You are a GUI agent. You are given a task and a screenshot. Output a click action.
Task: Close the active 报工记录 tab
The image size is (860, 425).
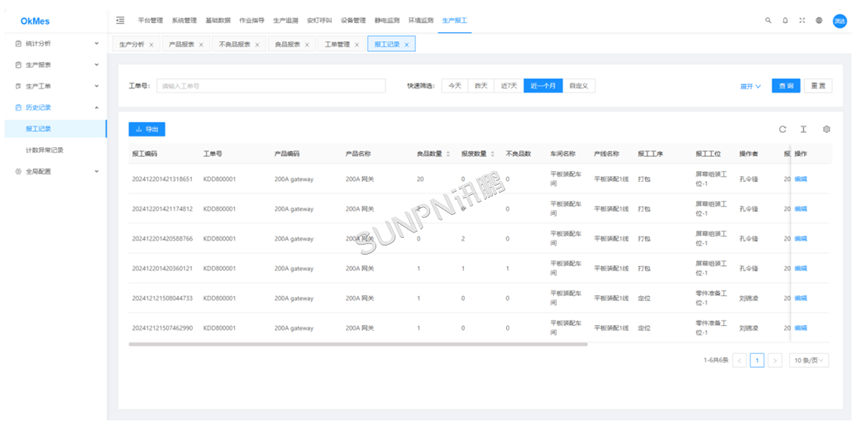tap(406, 45)
